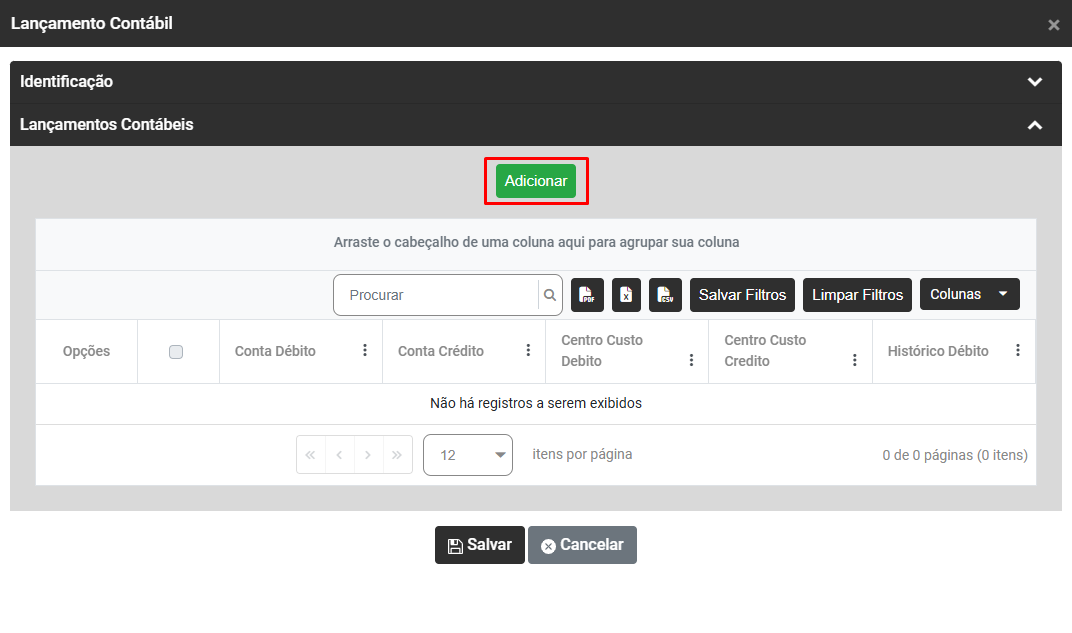Save the entry with Salvar

pos(479,545)
